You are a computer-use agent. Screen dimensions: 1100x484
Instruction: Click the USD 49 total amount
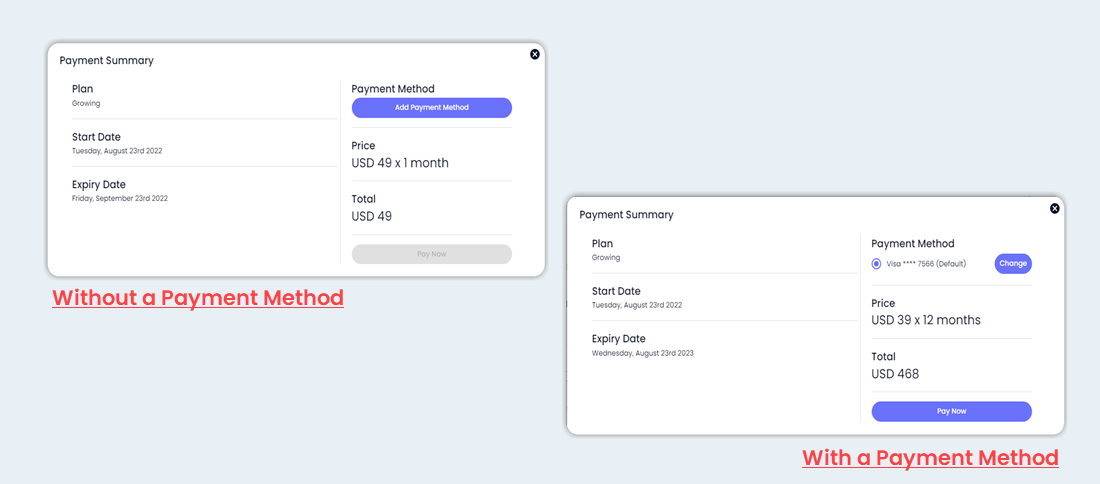pos(372,216)
